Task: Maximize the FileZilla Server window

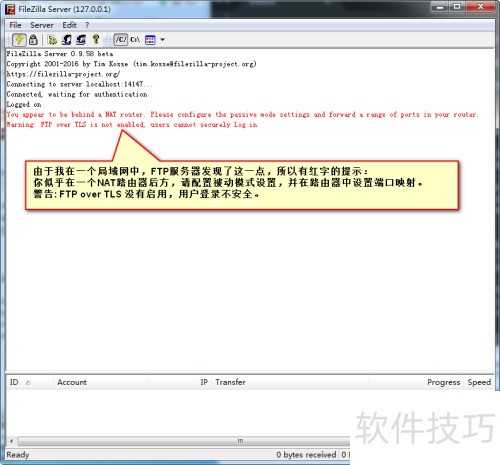Action: 457,7
